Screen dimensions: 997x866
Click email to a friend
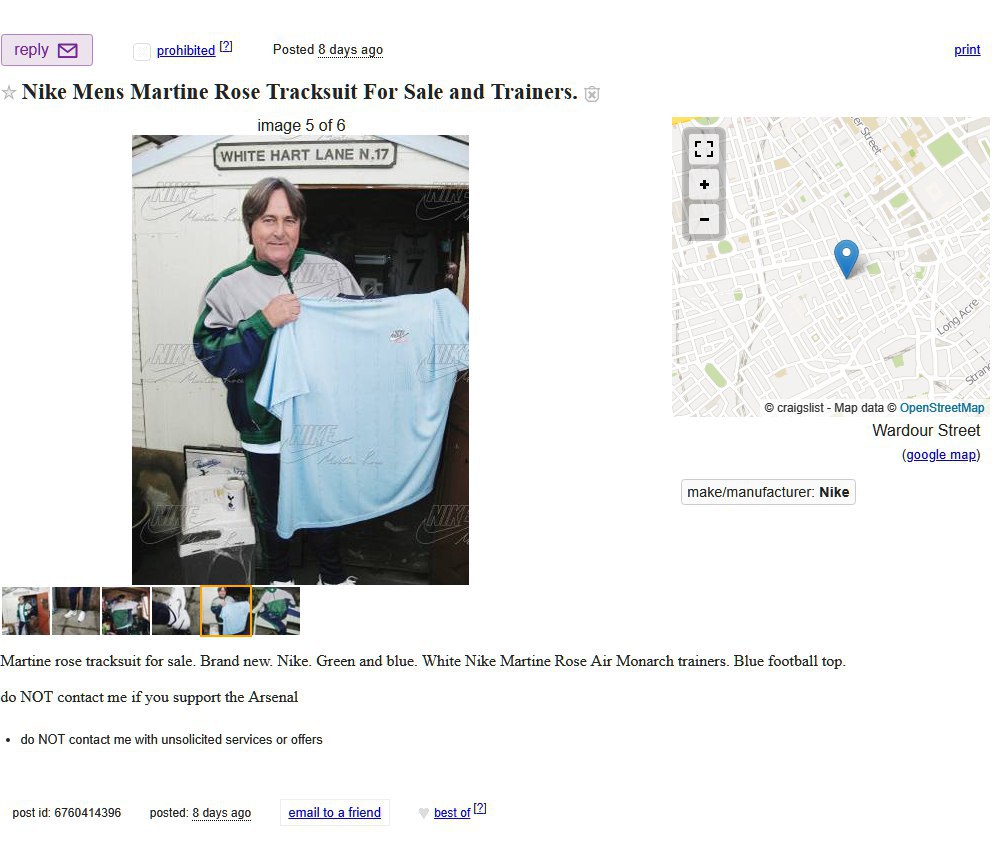click(334, 813)
